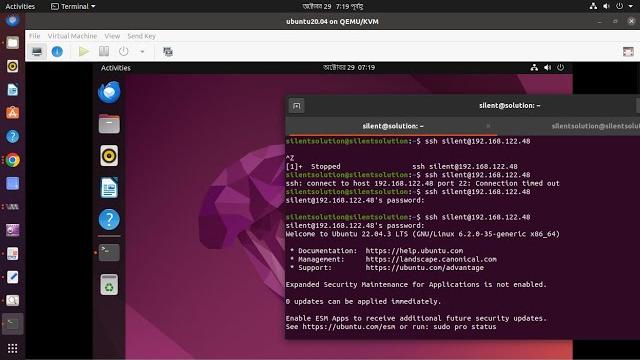Screen dimensions: 640x360
Task: Click 'Expanded Security Maintenance' line in terminal
Action: point(416,284)
